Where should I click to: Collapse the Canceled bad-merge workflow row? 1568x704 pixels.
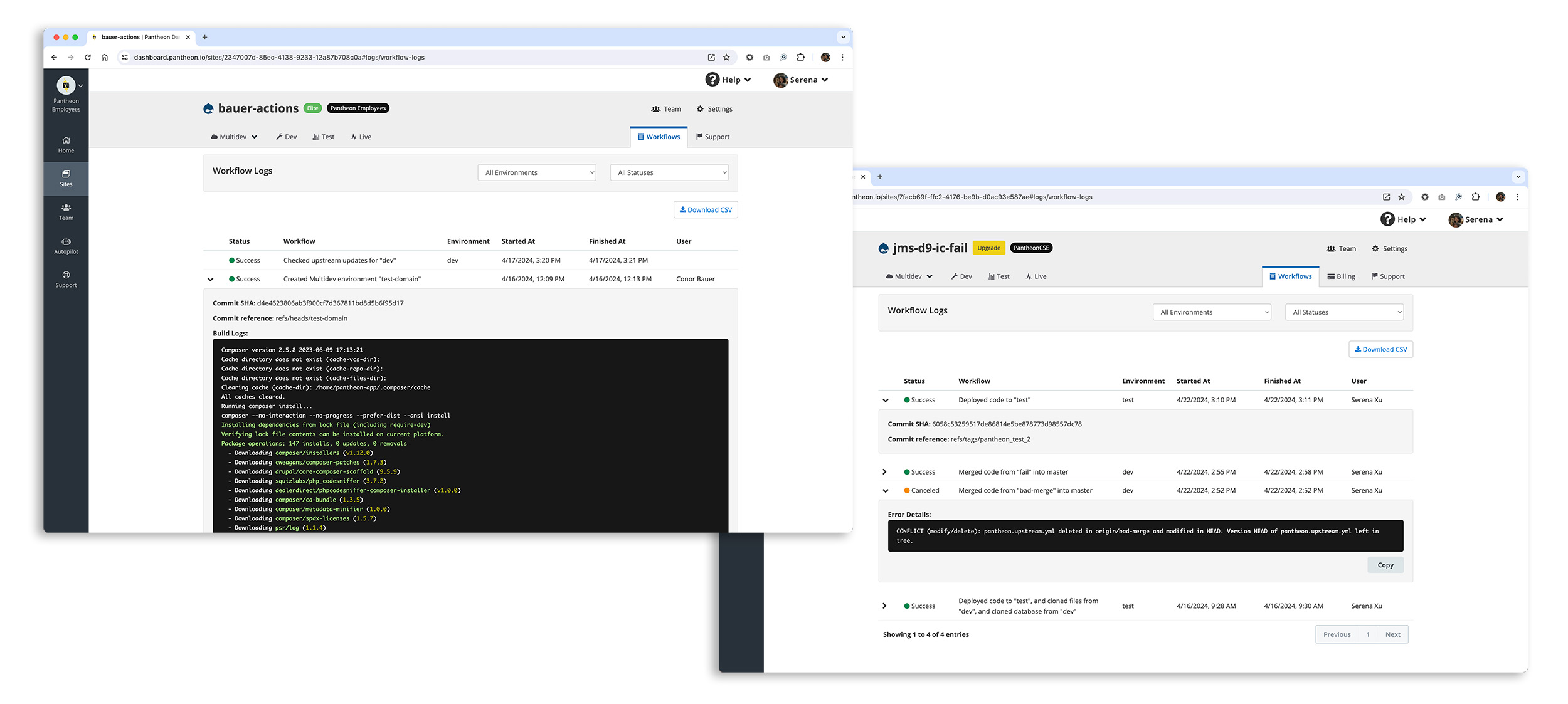(x=885, y=491)
